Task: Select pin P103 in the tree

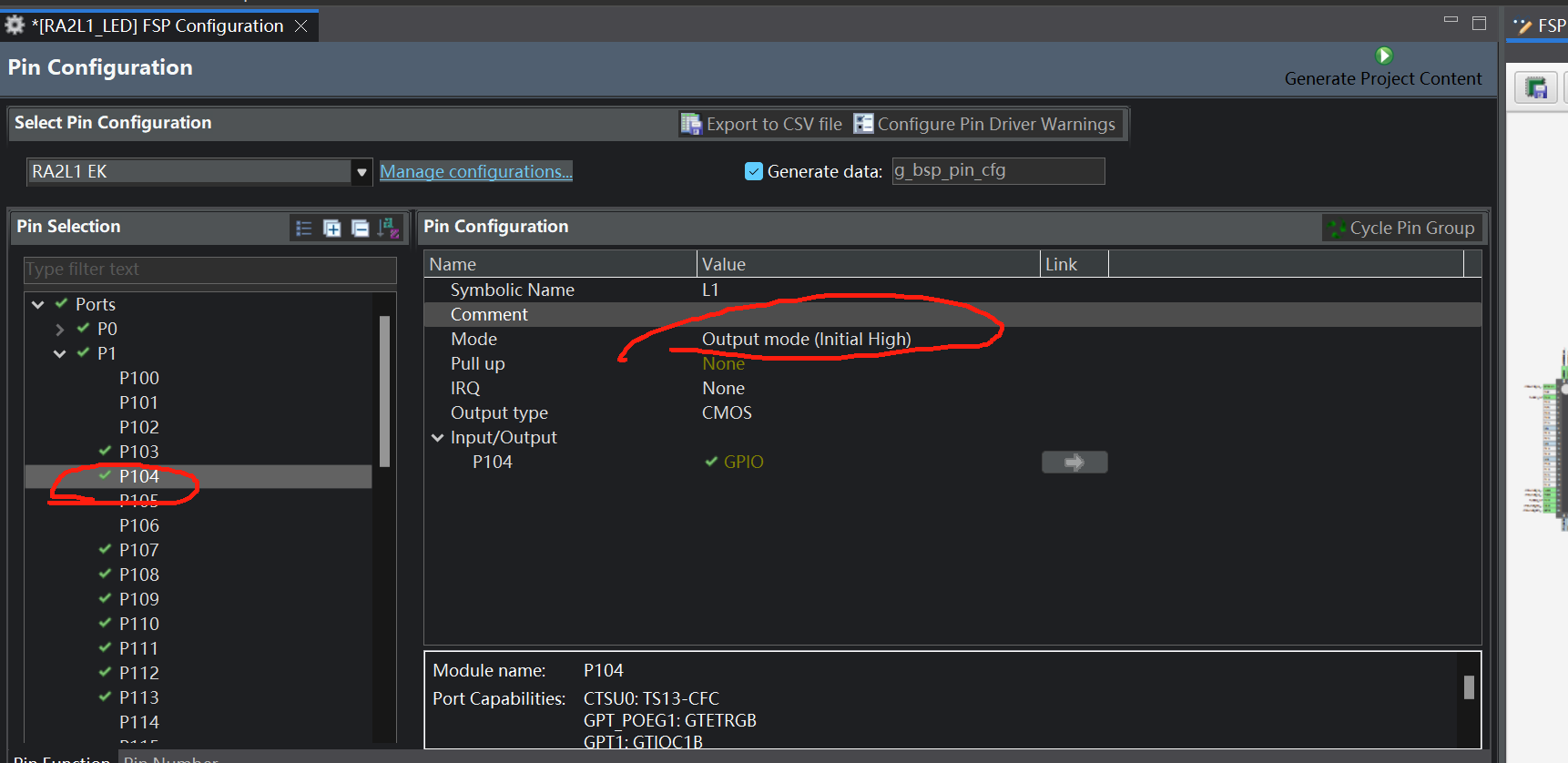Action: [139, 452]
